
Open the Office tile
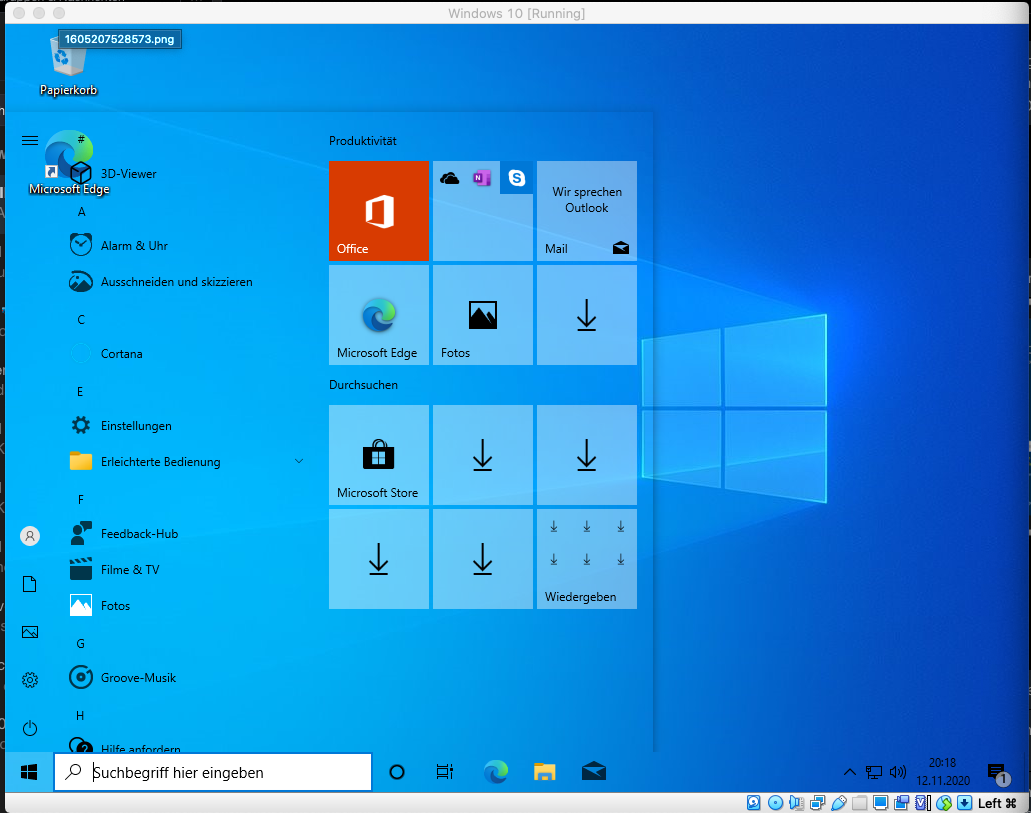(x=379, y=210)
